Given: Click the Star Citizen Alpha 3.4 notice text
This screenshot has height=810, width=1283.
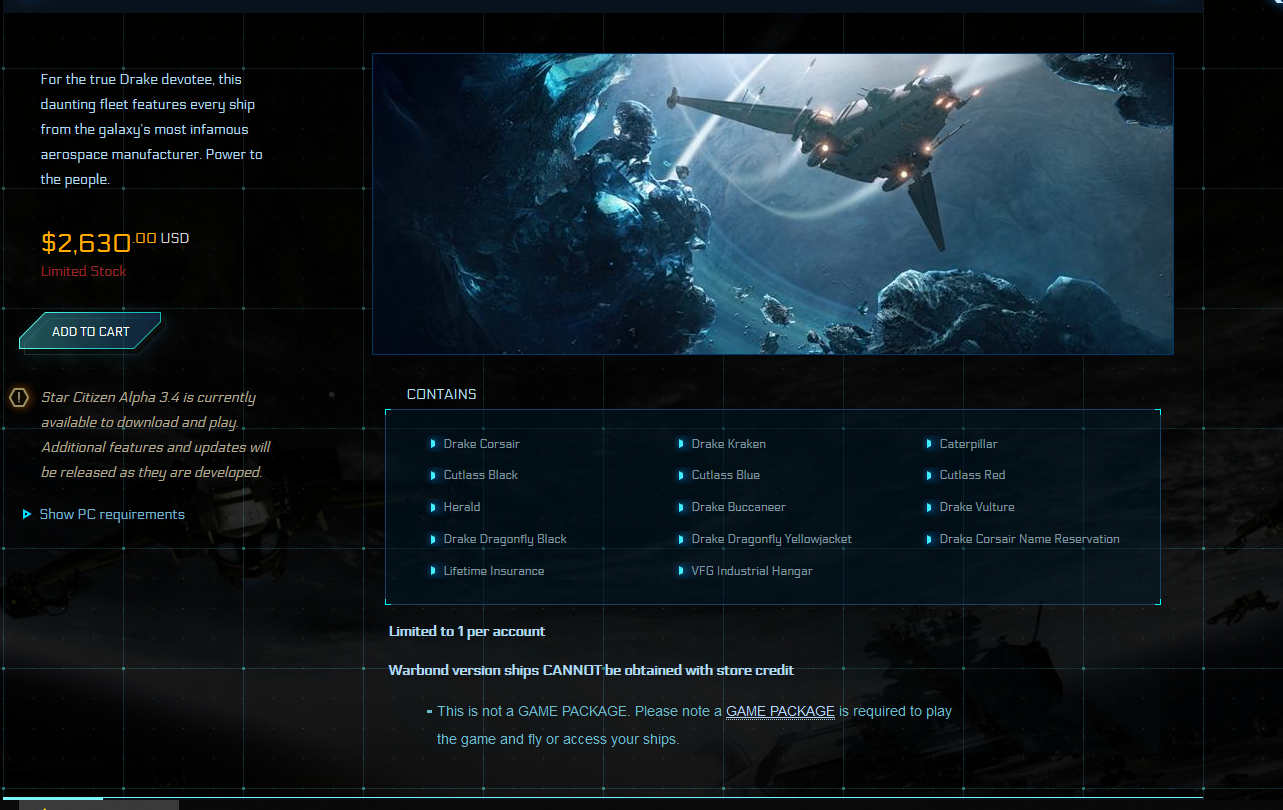Looking at the screenshot, I should click(155, 435).
